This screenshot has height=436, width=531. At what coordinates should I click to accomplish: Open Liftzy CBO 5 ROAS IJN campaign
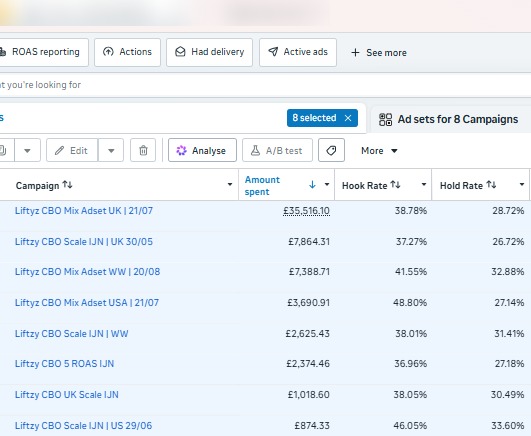[x=64, y=364]
